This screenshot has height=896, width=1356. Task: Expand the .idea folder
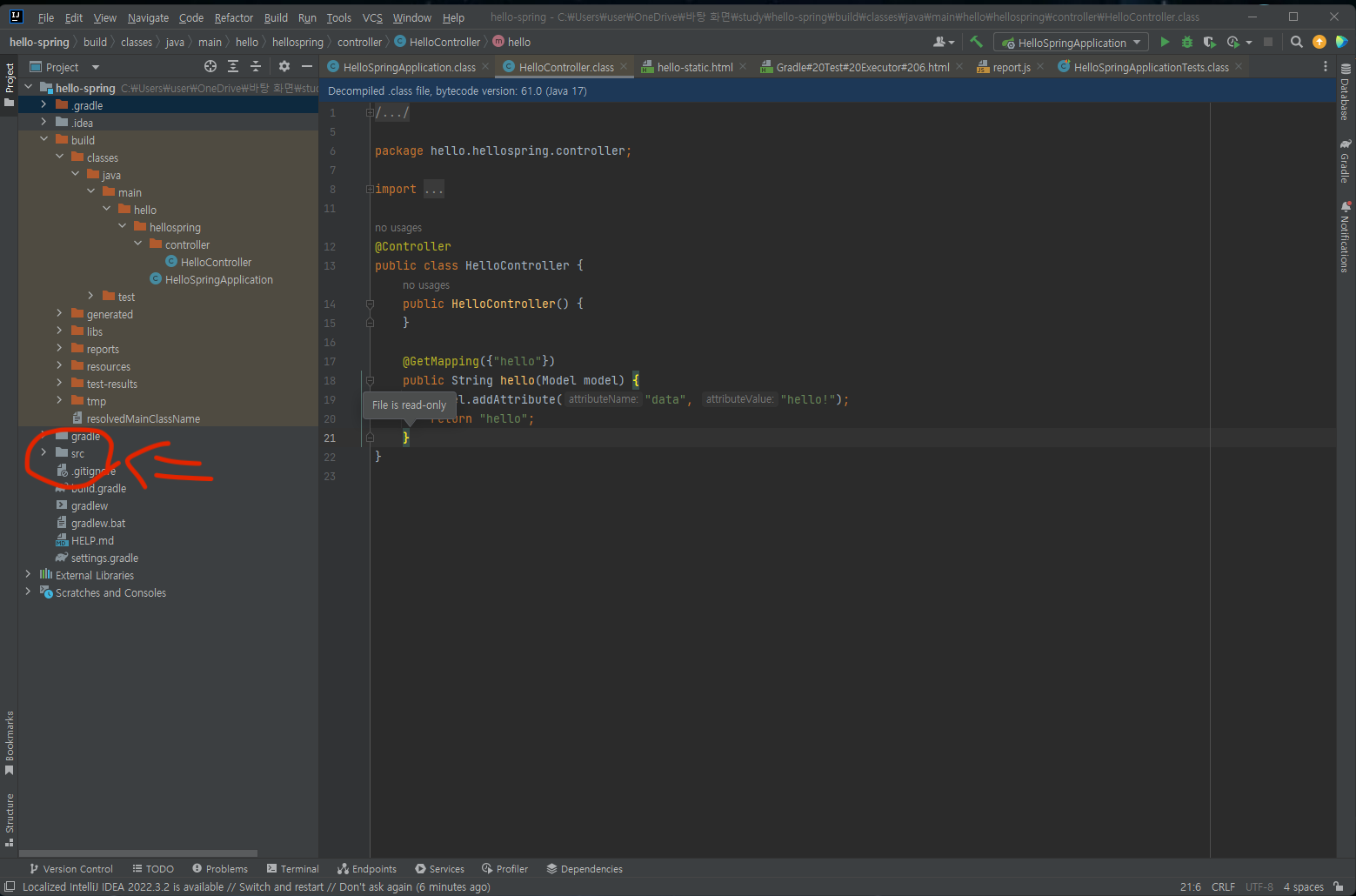pyautogui.click(x=43, y=122)
